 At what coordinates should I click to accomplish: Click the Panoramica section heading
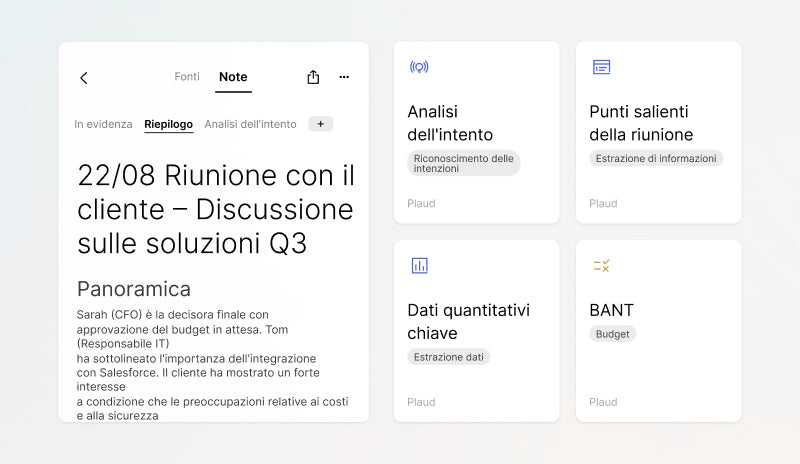134,289
